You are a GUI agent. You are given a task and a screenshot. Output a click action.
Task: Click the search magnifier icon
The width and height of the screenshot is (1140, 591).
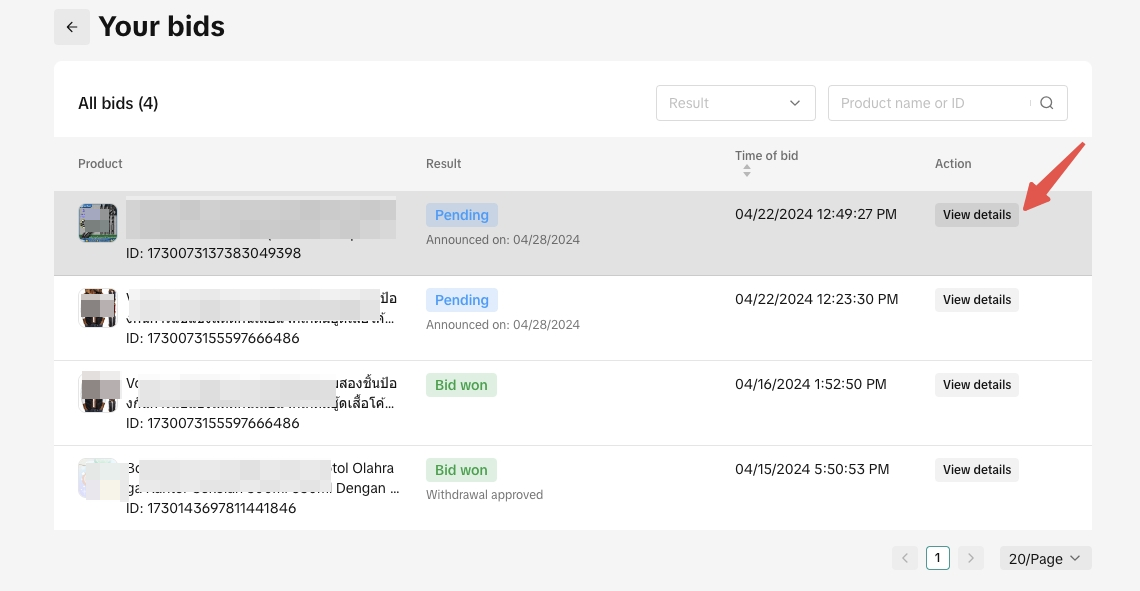click(x=1047, y=103)
